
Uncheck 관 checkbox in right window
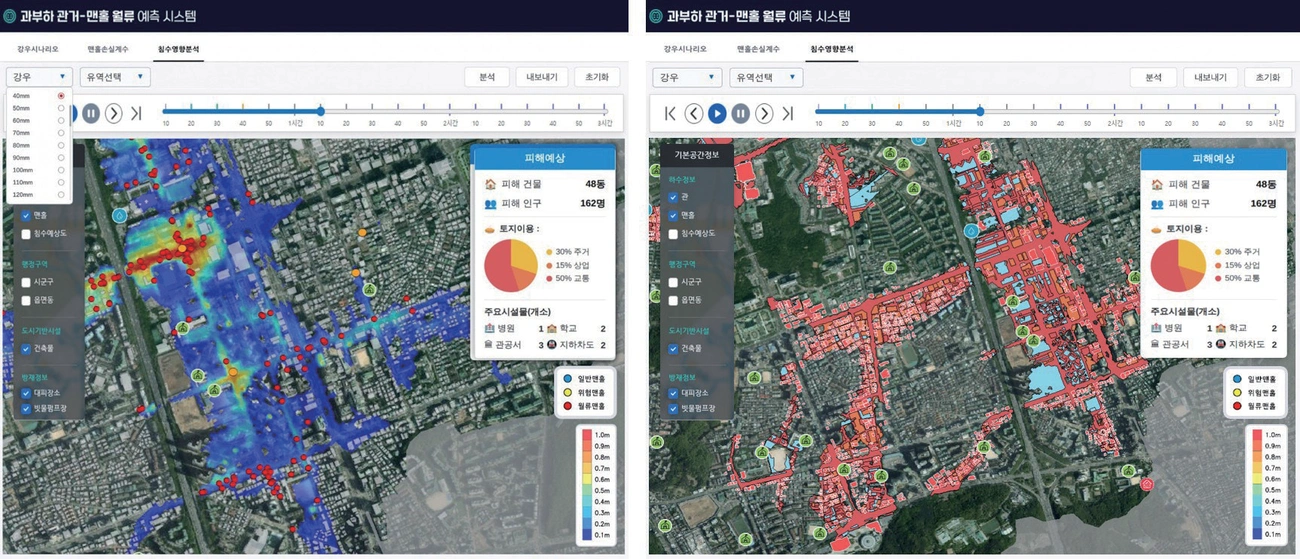coord(673,197)
